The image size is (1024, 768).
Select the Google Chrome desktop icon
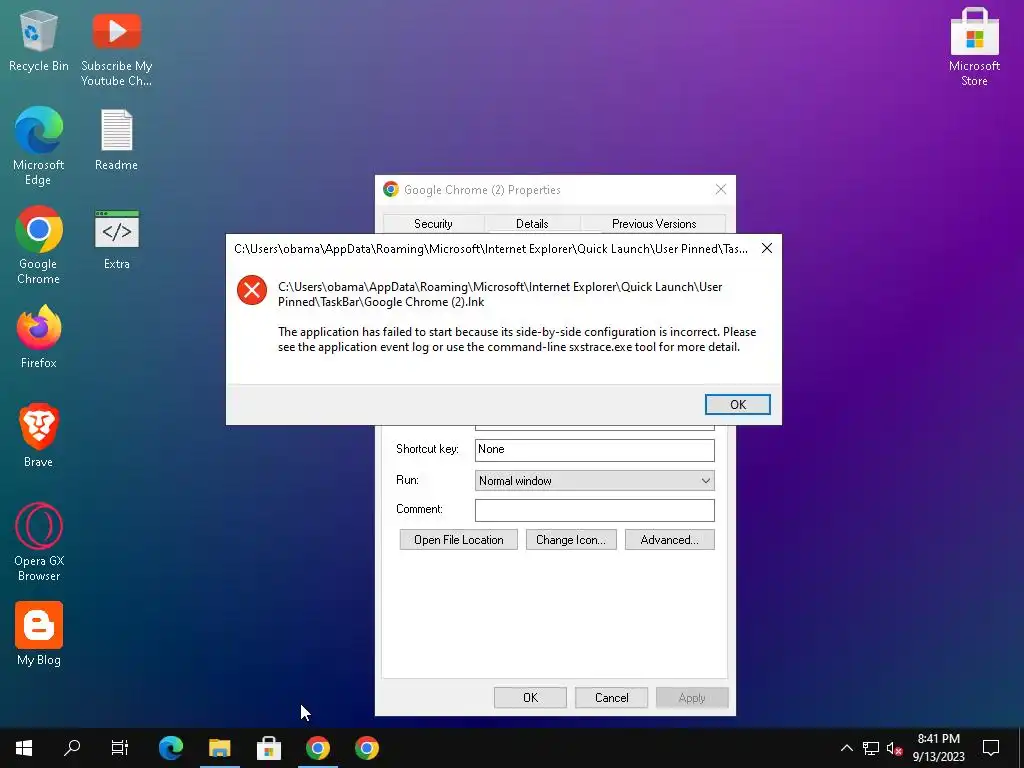(39, 246)
